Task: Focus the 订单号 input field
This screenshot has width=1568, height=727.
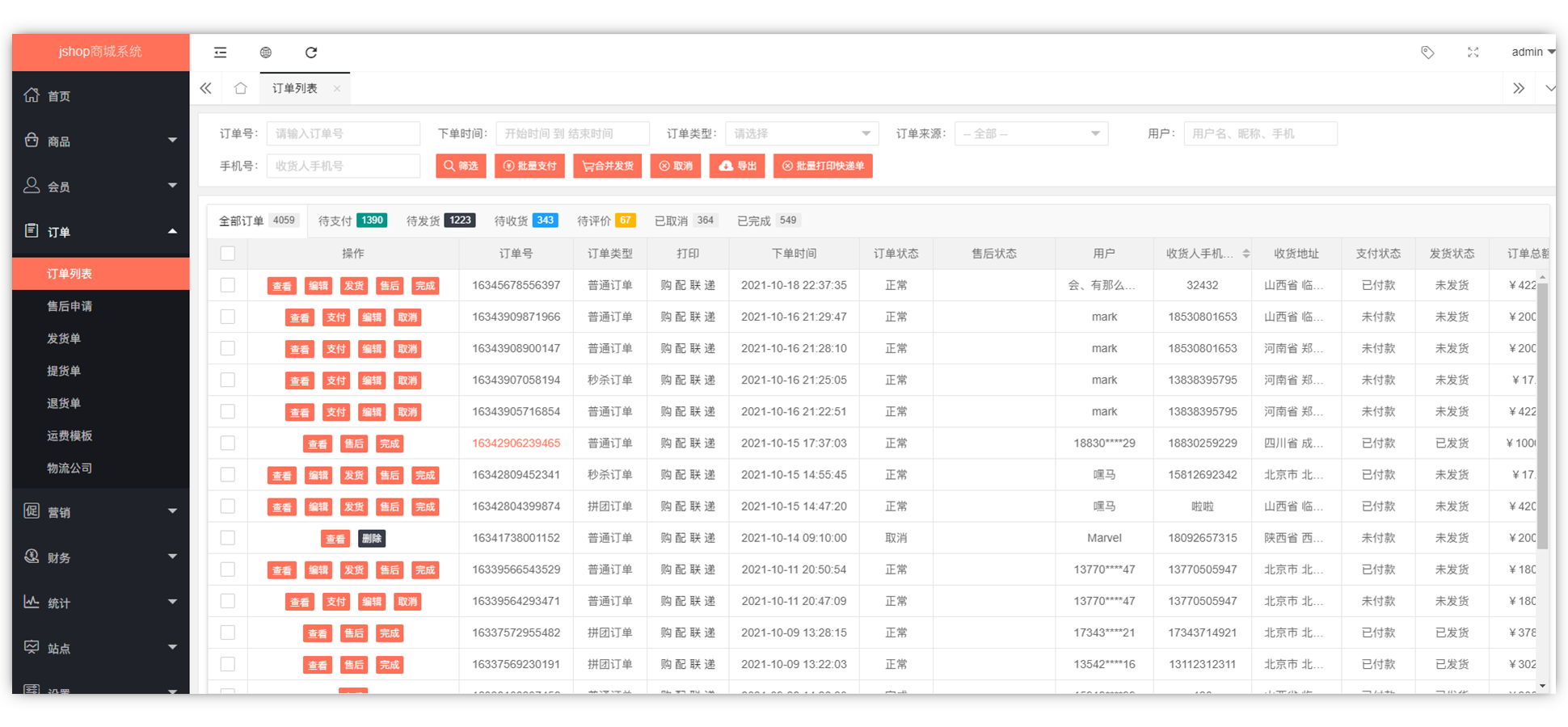Action: [x=344, y=133]
